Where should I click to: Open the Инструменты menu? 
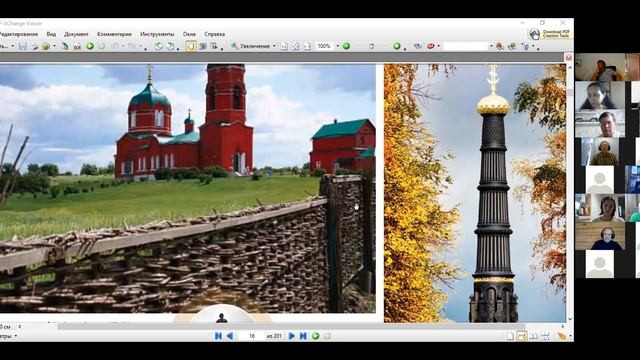[x=157, y=34]
